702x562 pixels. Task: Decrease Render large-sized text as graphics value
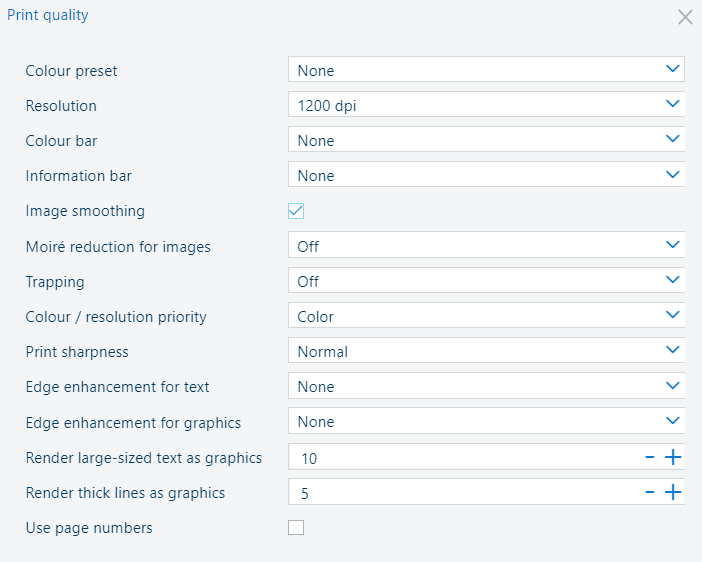point(650,457)
